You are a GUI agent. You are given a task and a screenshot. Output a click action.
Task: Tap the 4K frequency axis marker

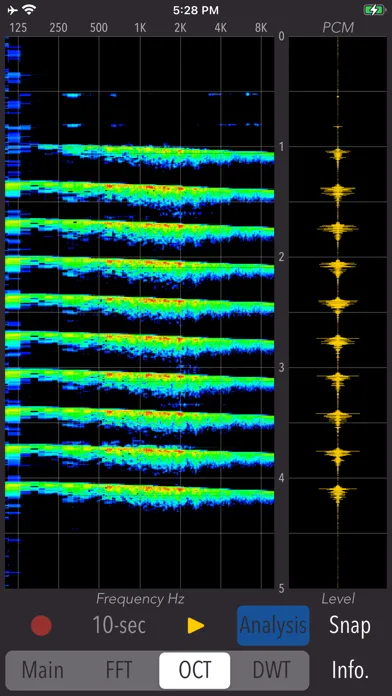click(221, 28)
